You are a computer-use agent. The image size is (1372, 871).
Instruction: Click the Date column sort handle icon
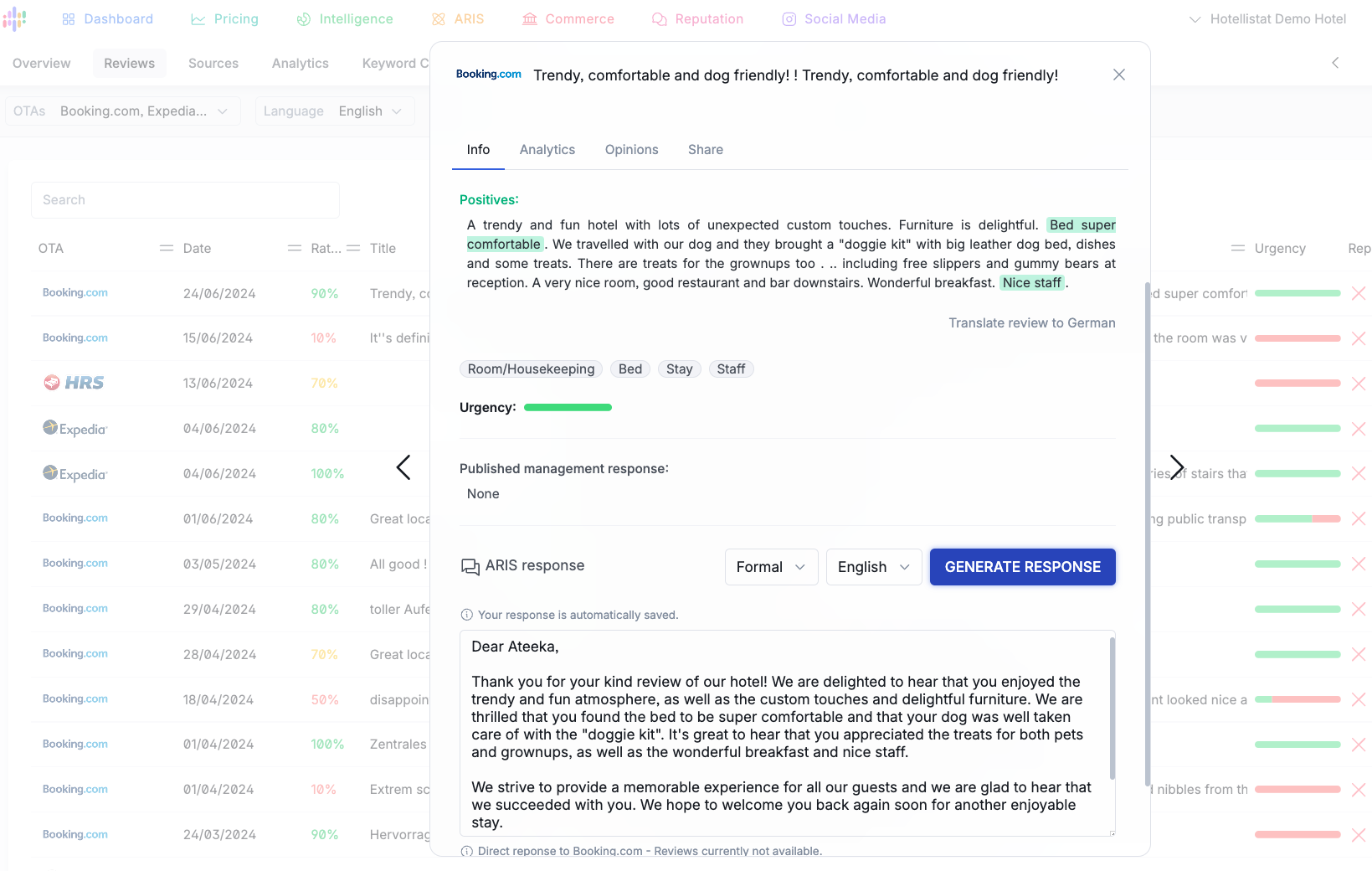[167, 248]
